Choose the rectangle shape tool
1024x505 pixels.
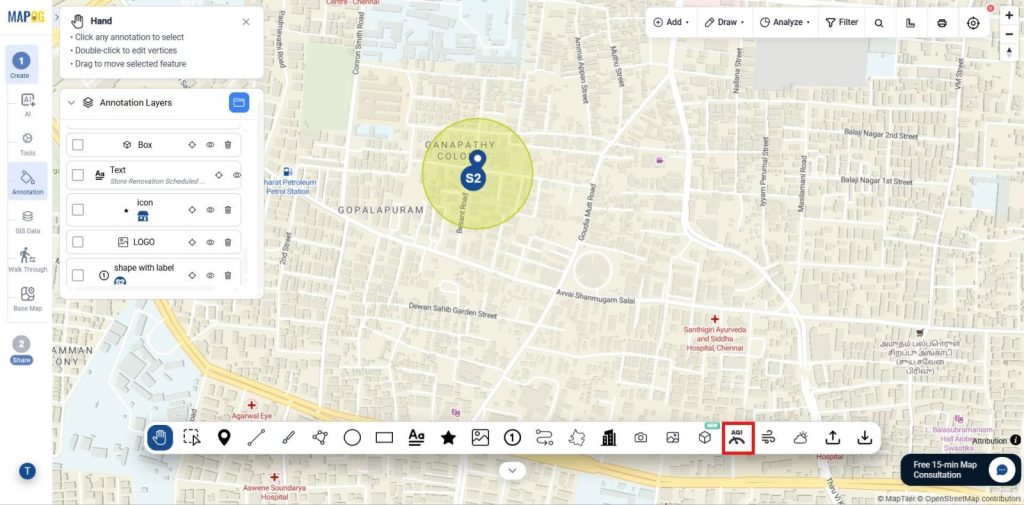[384, 438]
